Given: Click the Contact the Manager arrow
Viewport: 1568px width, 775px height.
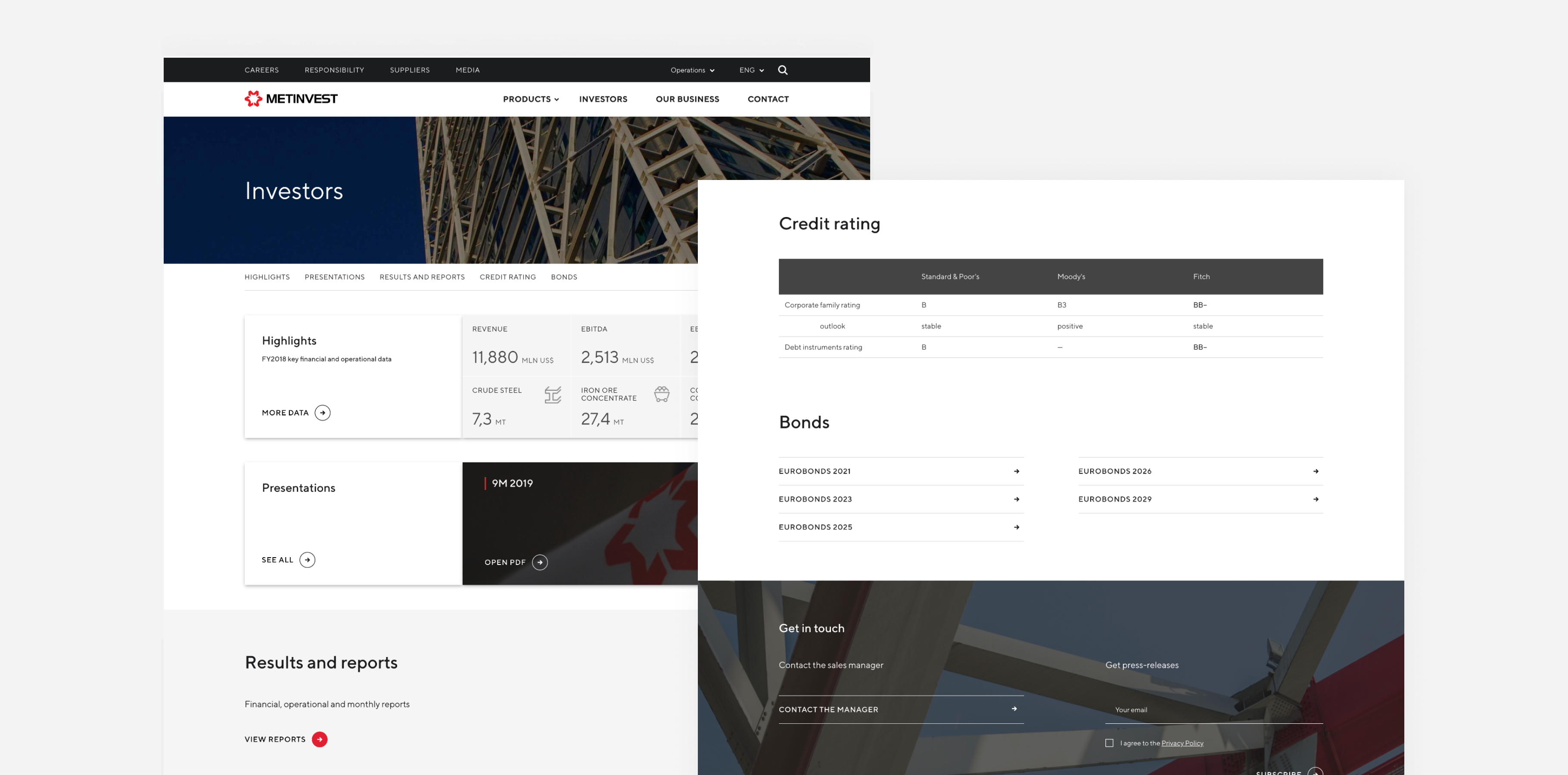Looking at the screenshot, I should (x=1014, y=709).
